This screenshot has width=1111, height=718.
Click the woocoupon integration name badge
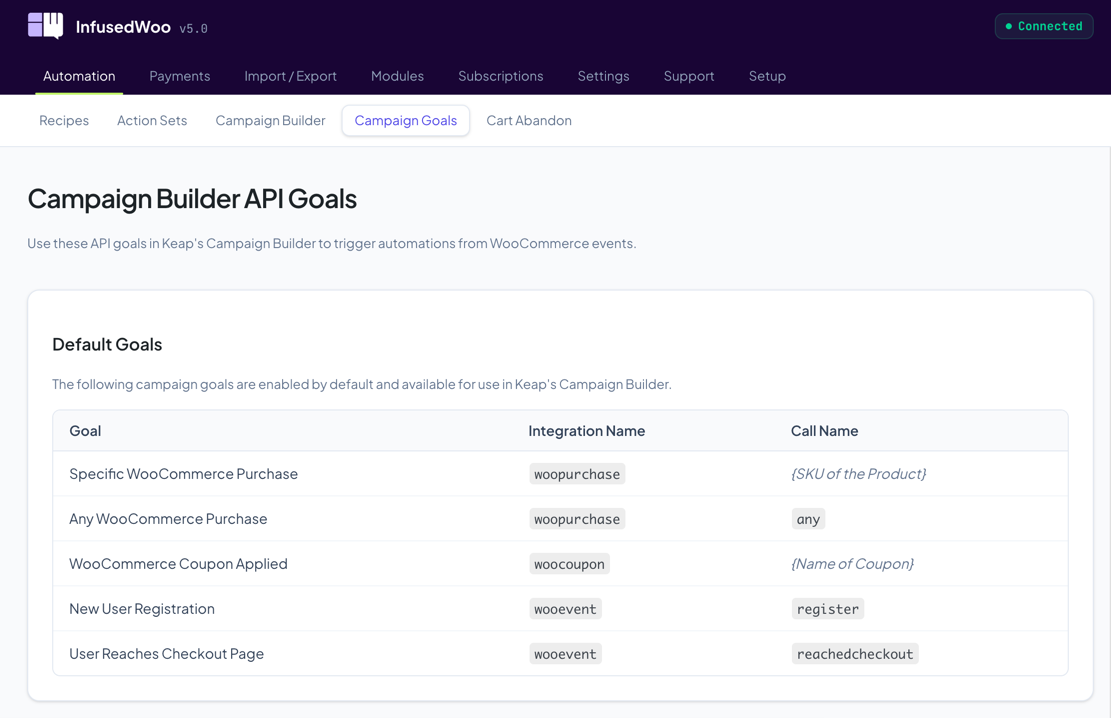pyautogui.click(x=569, y=564)
